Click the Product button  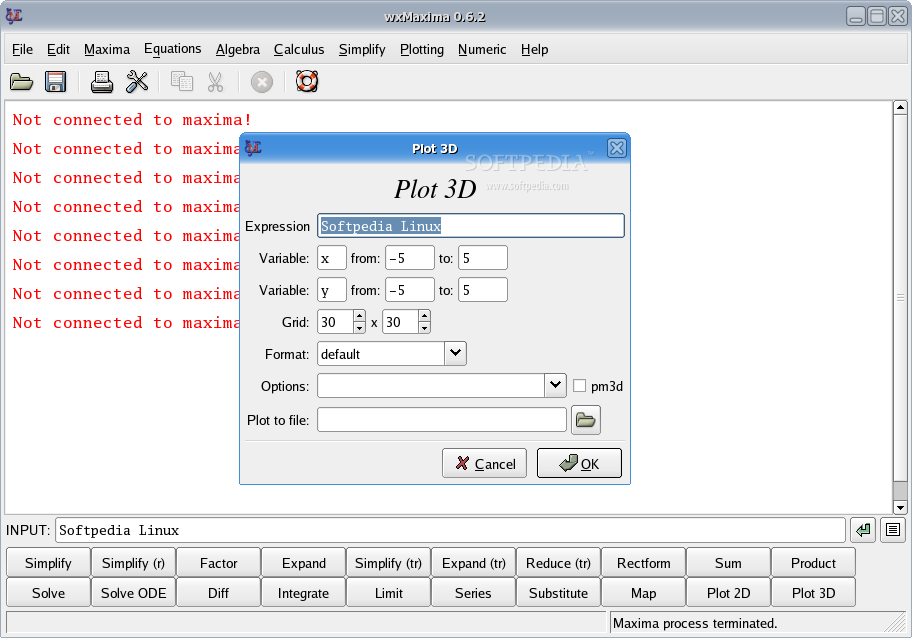point(813,563)
